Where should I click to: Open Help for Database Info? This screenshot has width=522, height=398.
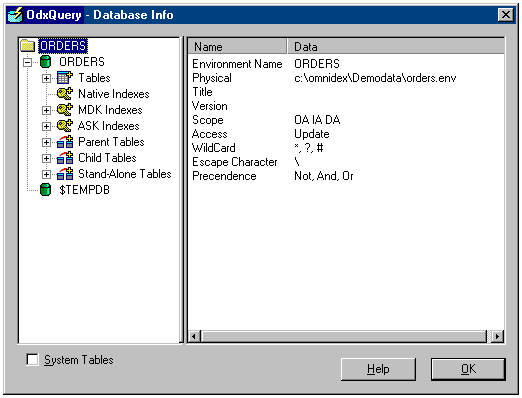(x=378, y=369)
